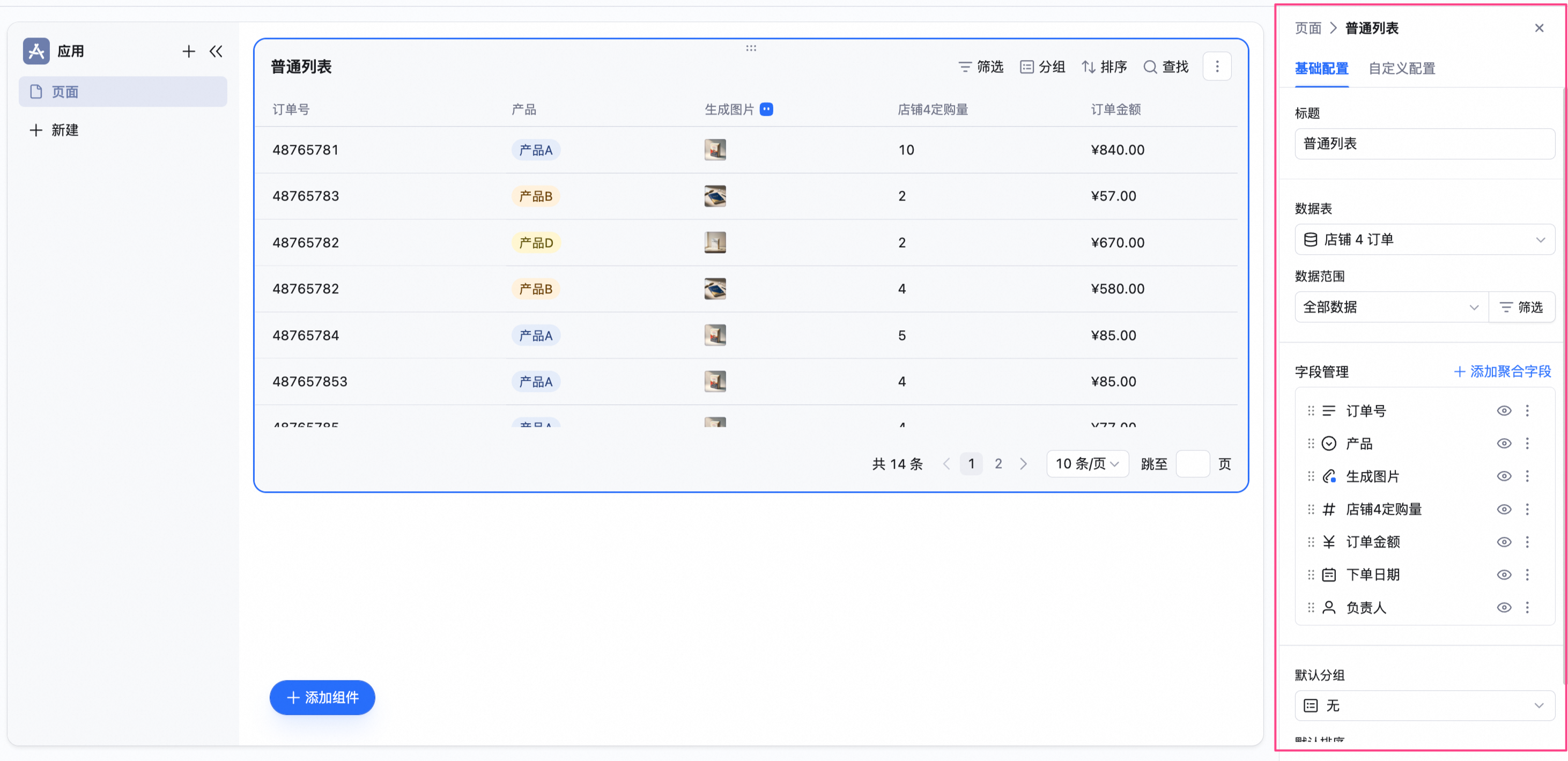Click the 添加聚合字段 link
Screen dimensions: 1568x761
pyautogui.click(x=1503, y=372)
